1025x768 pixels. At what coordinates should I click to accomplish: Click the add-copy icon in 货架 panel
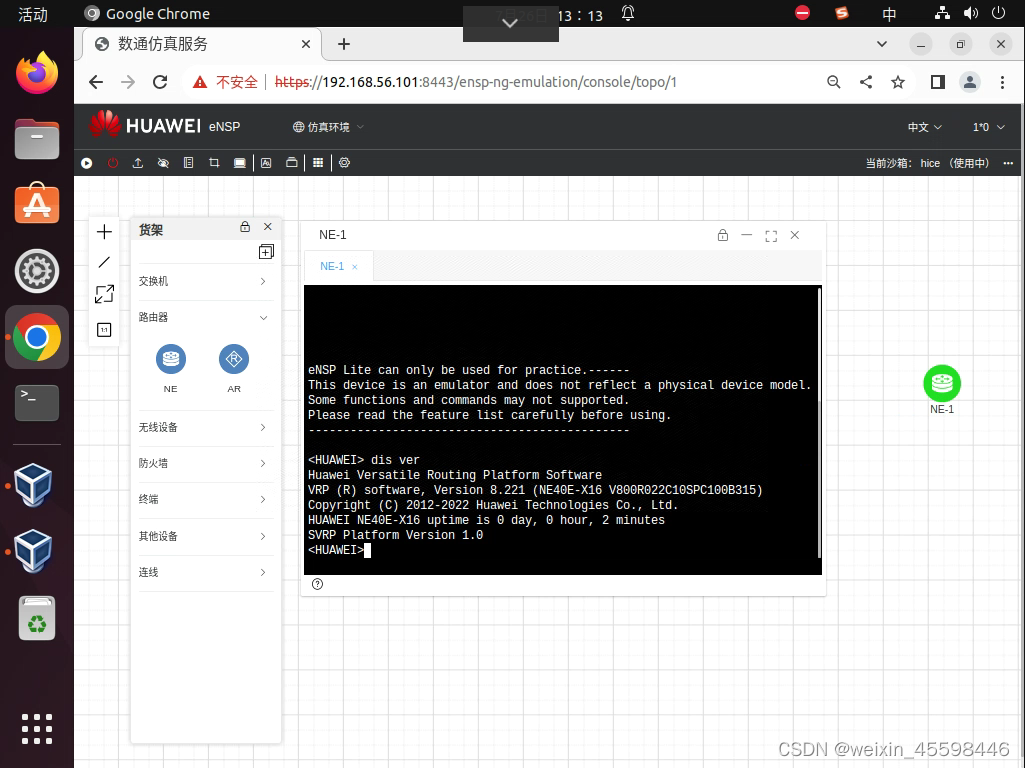click(266, 252)
